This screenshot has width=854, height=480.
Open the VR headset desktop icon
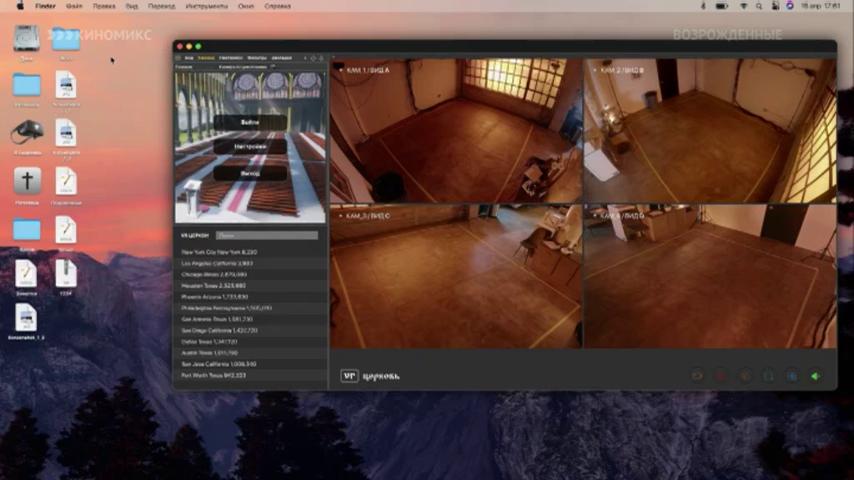pyautogui.click(x=27, y=132)
